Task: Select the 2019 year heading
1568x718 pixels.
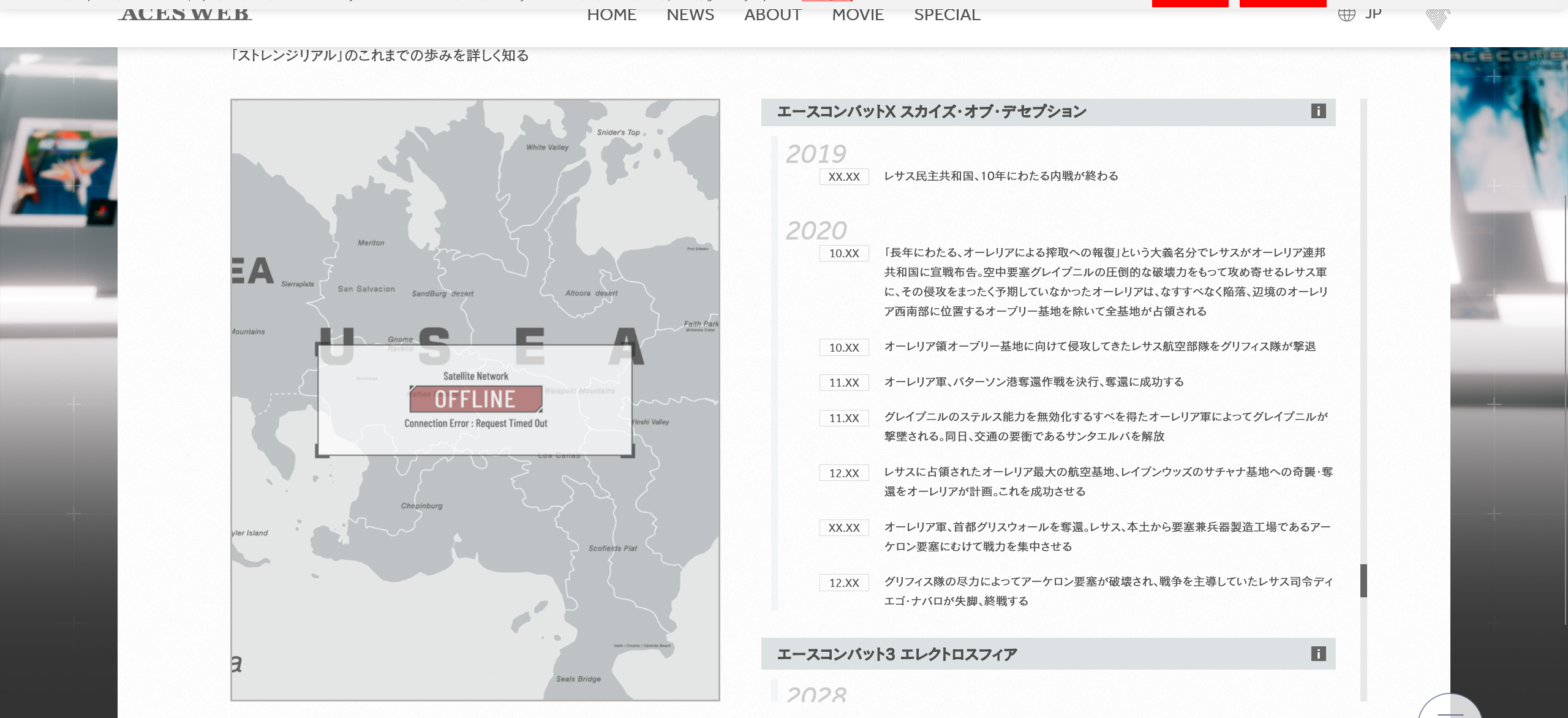Action: (x=816, y=153)
